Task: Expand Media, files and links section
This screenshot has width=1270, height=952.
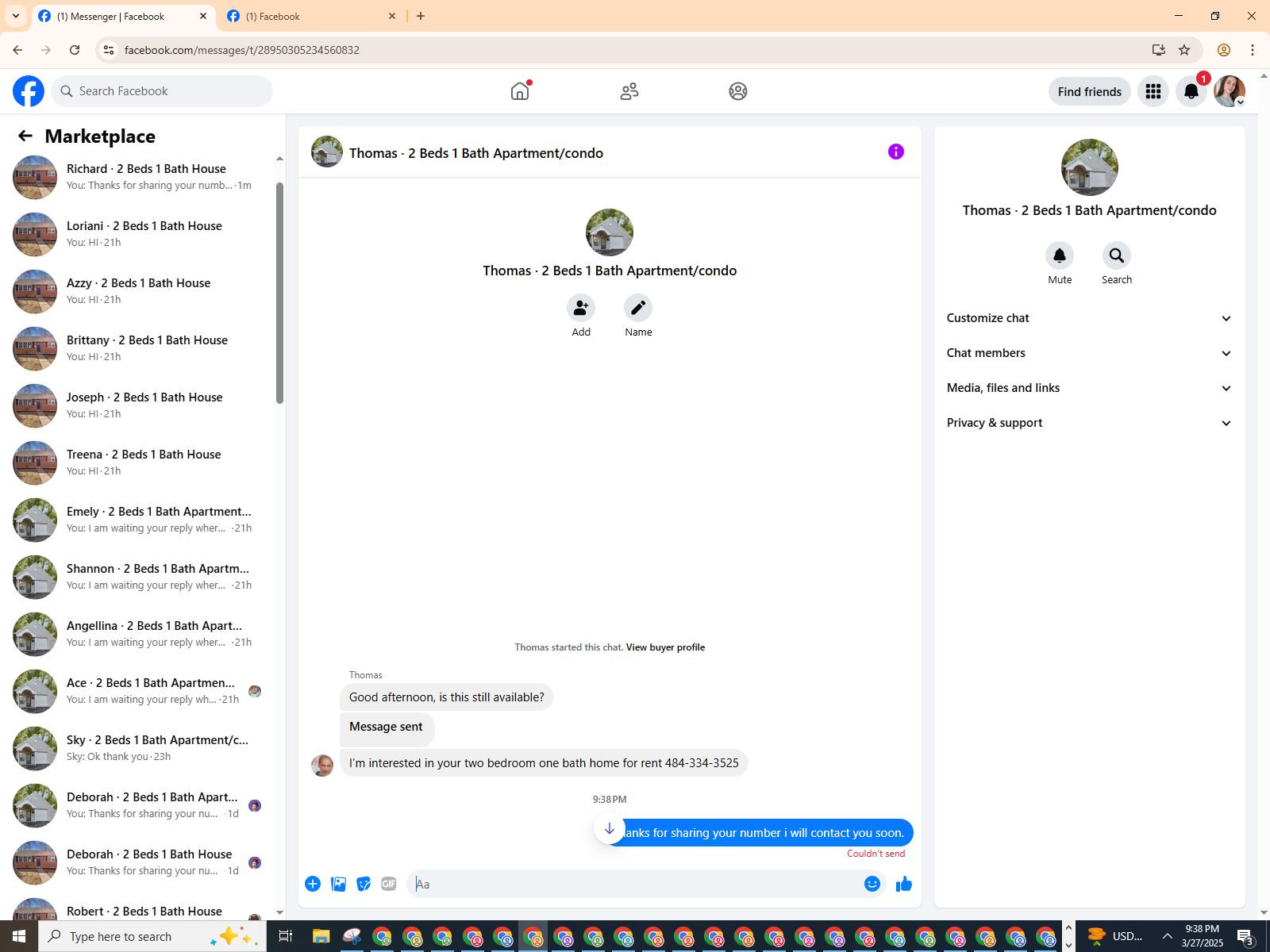Action: click(x=1089, y=388)
